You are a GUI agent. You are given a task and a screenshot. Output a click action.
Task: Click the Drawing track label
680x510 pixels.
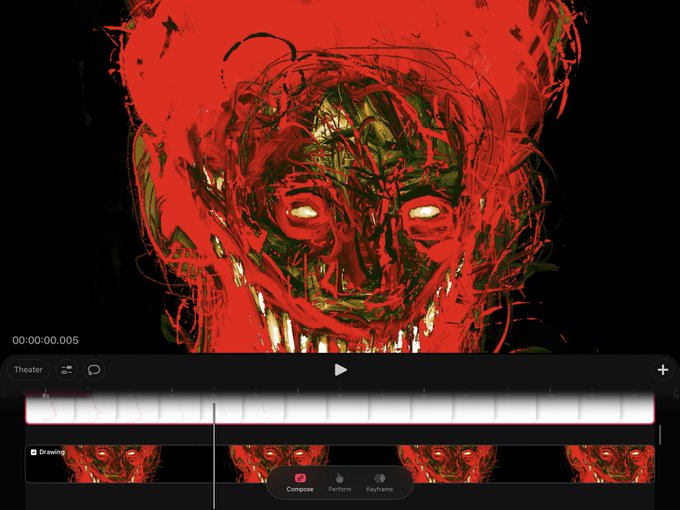(x=52, y=452)
